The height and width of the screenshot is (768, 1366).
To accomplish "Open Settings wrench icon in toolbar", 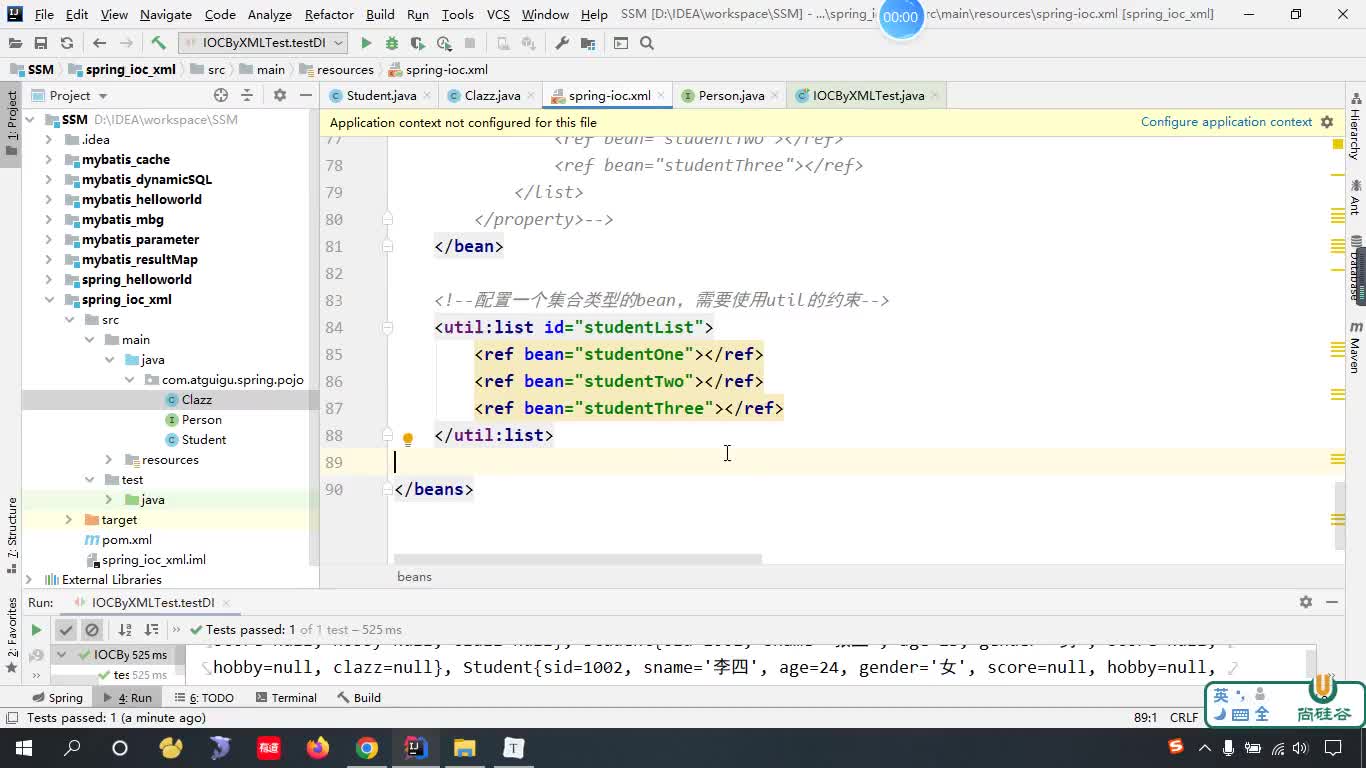I will click(x=562, y=43).
